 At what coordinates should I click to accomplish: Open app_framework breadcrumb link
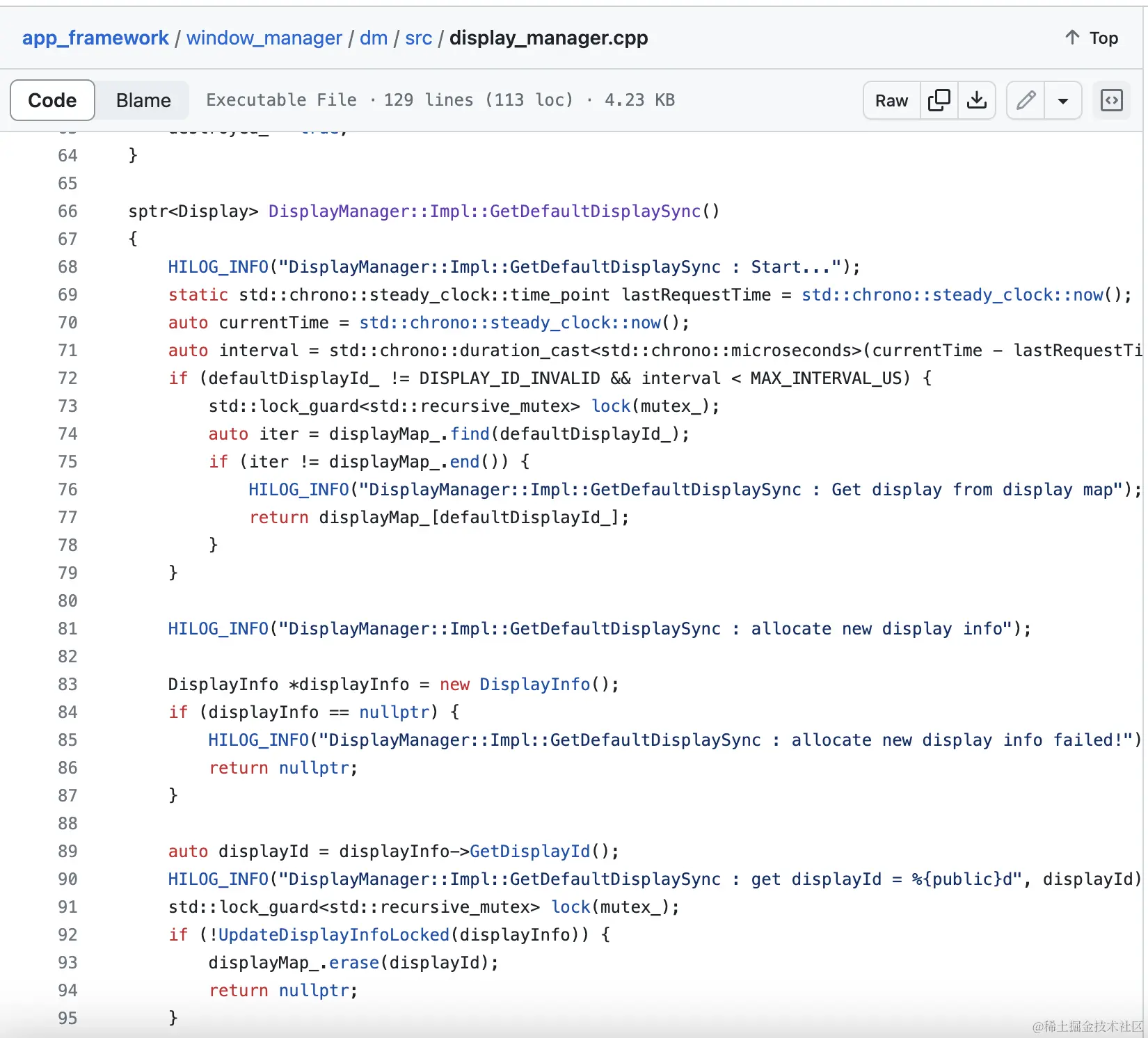click(x=95, y=38)
